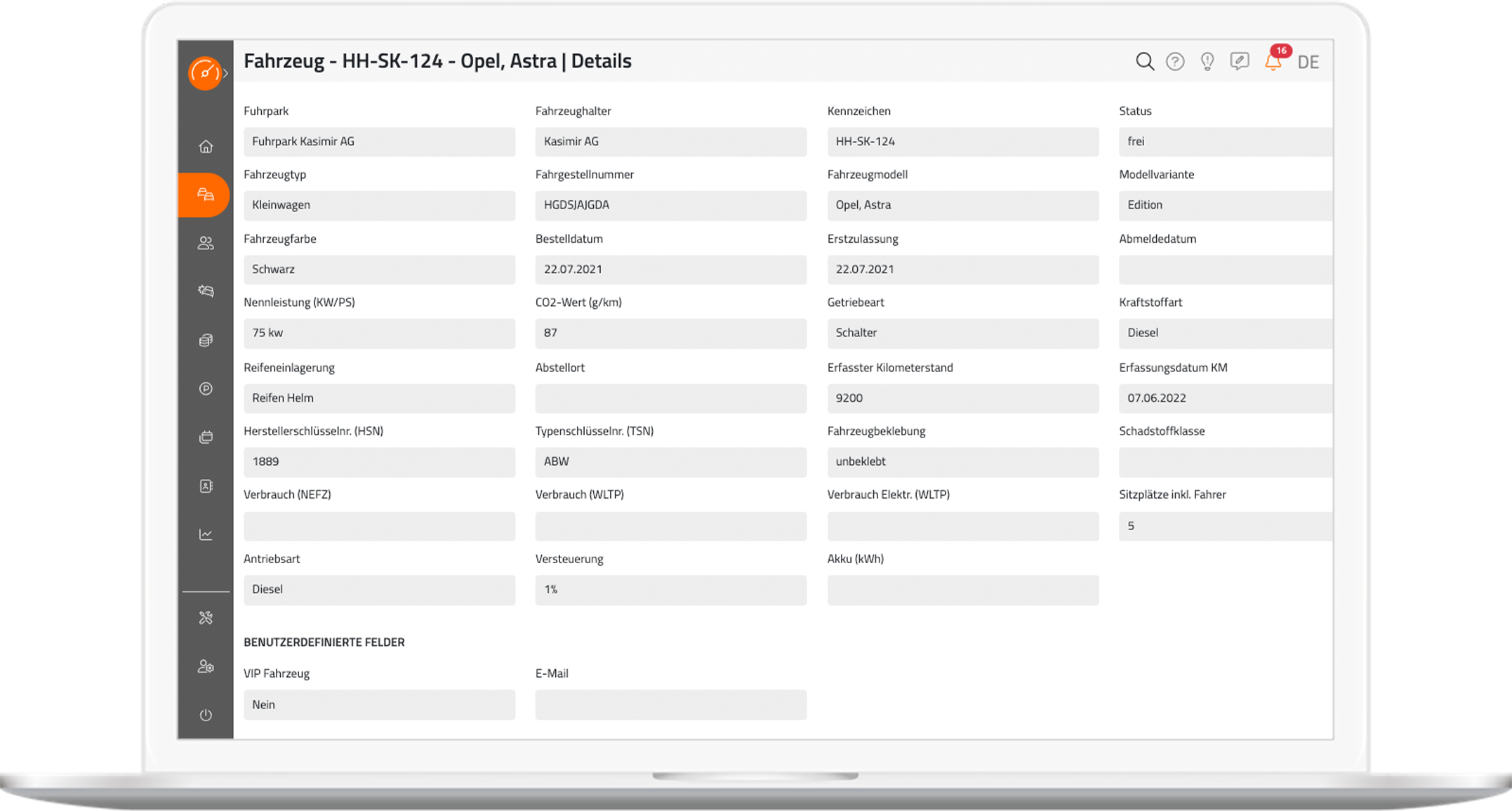Open the parking section P icon
The height and width of the screenshot is (811, 1512).
click(x=205, y=388)
